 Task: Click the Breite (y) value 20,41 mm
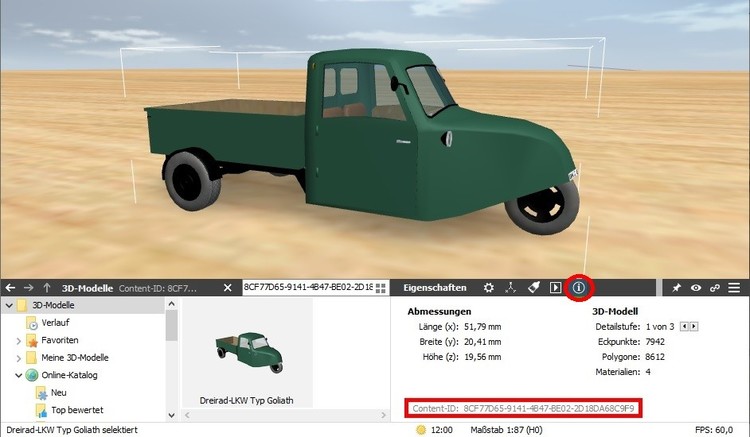tap(483, 342)
